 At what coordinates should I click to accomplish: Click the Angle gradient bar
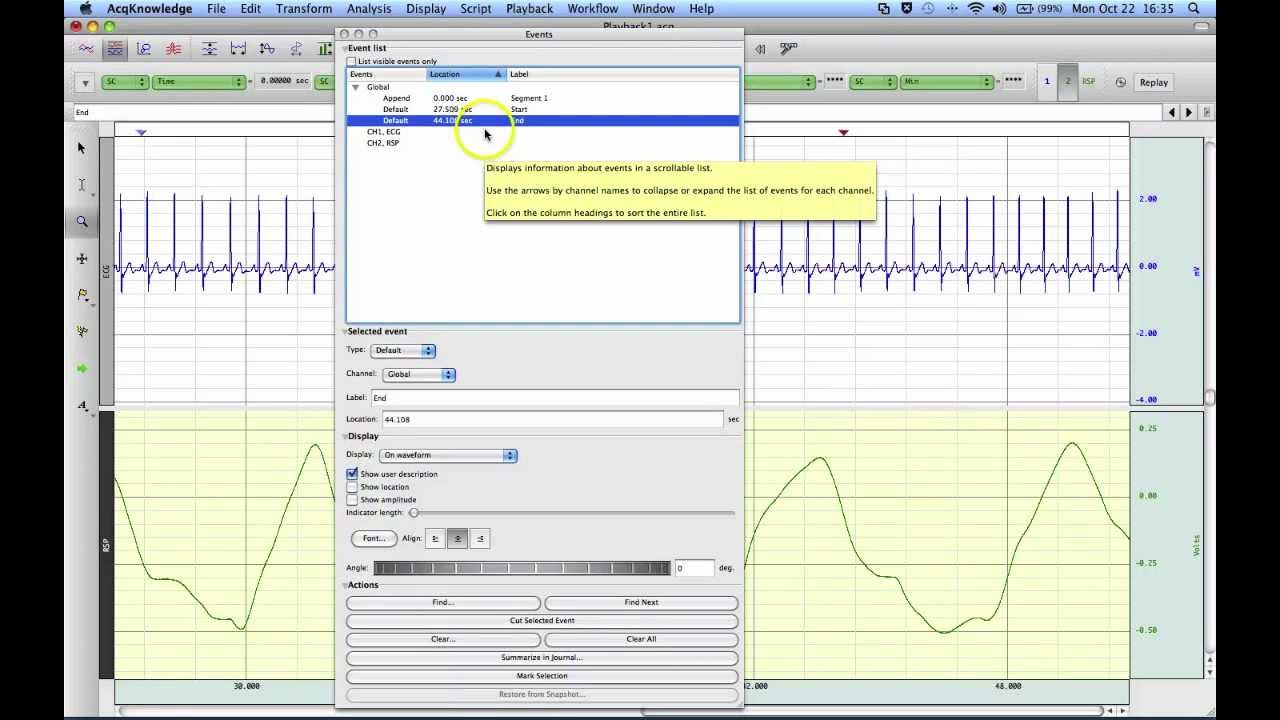click(522, 568)
